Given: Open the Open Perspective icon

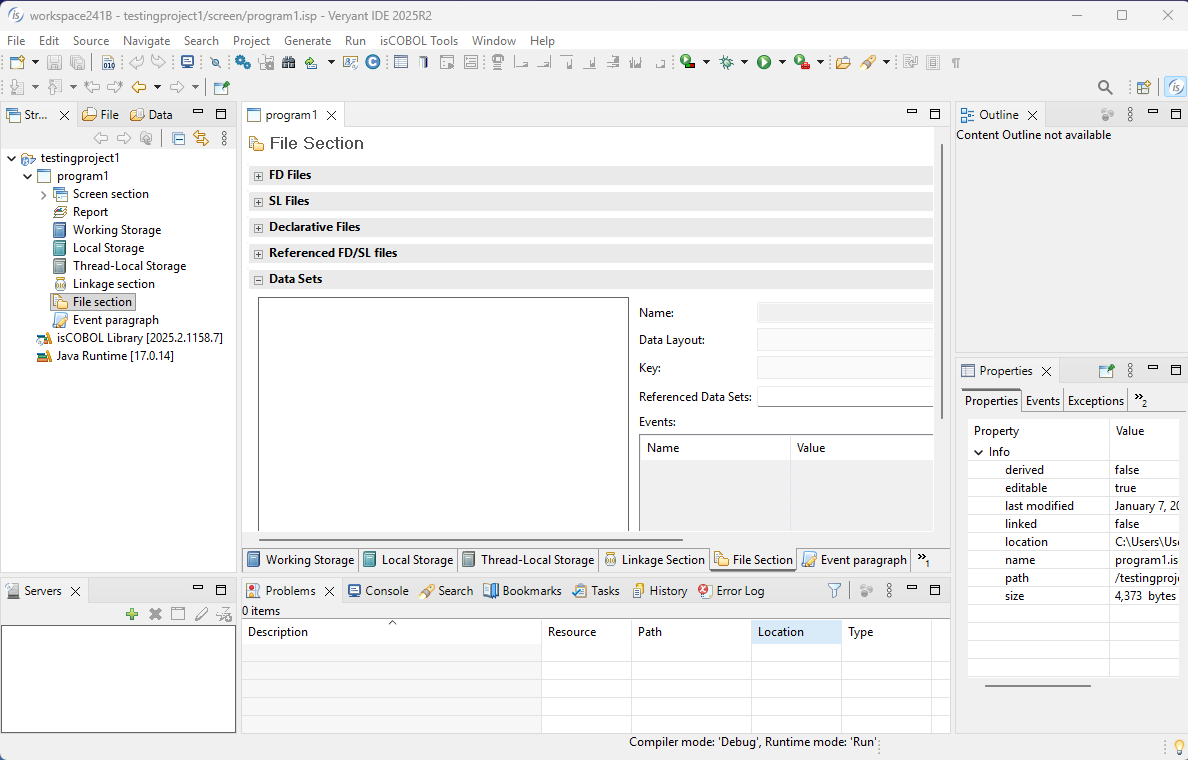Looking at the screenshot, I should (x=1144, y=88).
